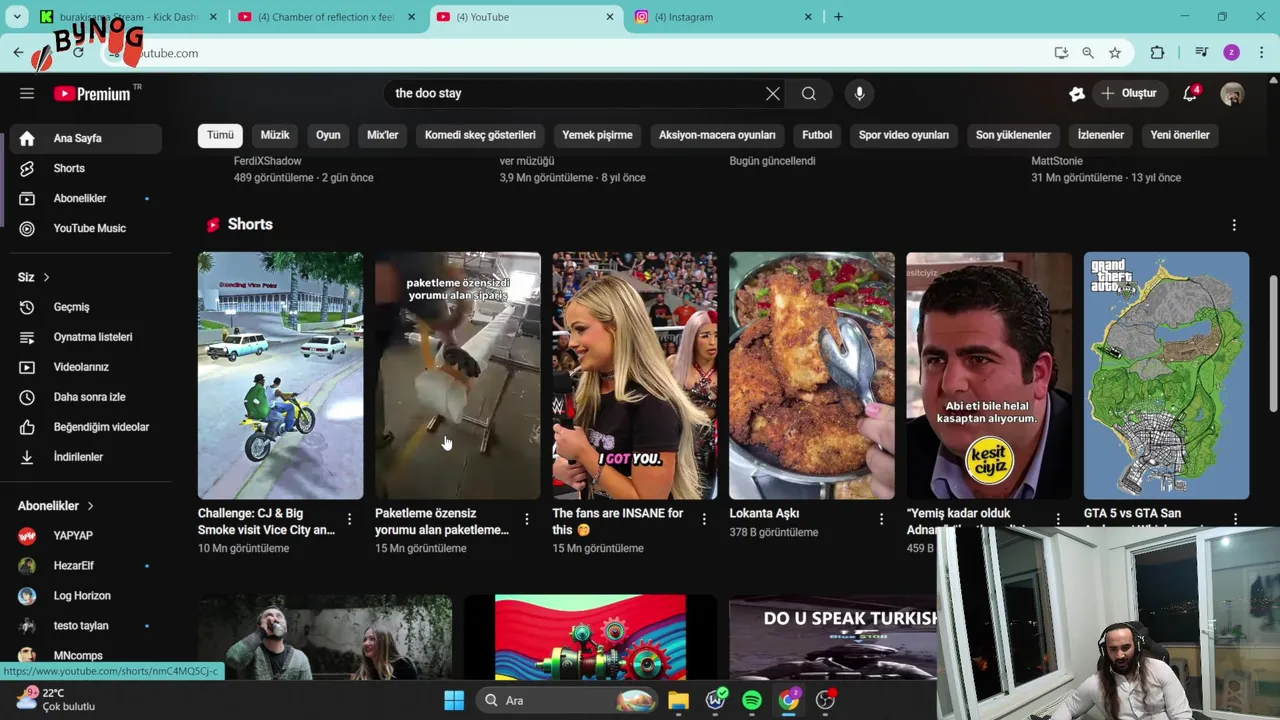Go to Shorts in the sidebar
This screenshot has width=1280, height=720.
click(85, 168)
